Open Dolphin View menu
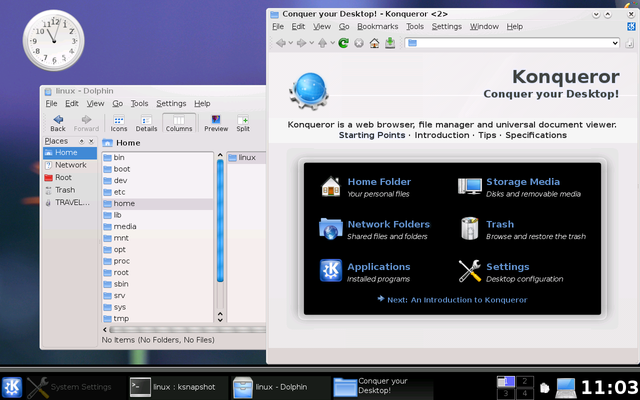The height and width of the screenshot is (400, 640). coord(95,104)
